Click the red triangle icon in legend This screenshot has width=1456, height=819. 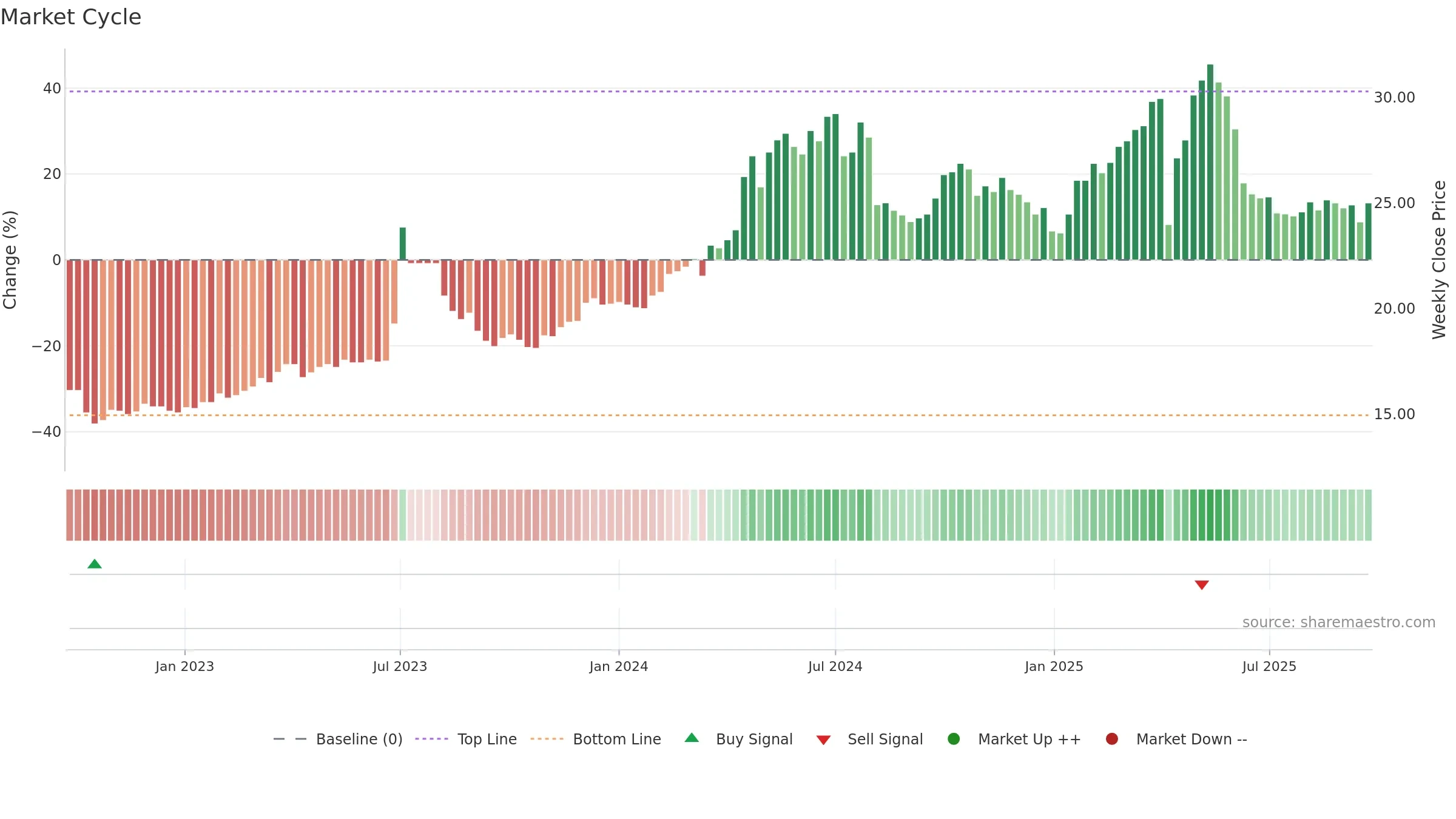[x=823, y=740]
